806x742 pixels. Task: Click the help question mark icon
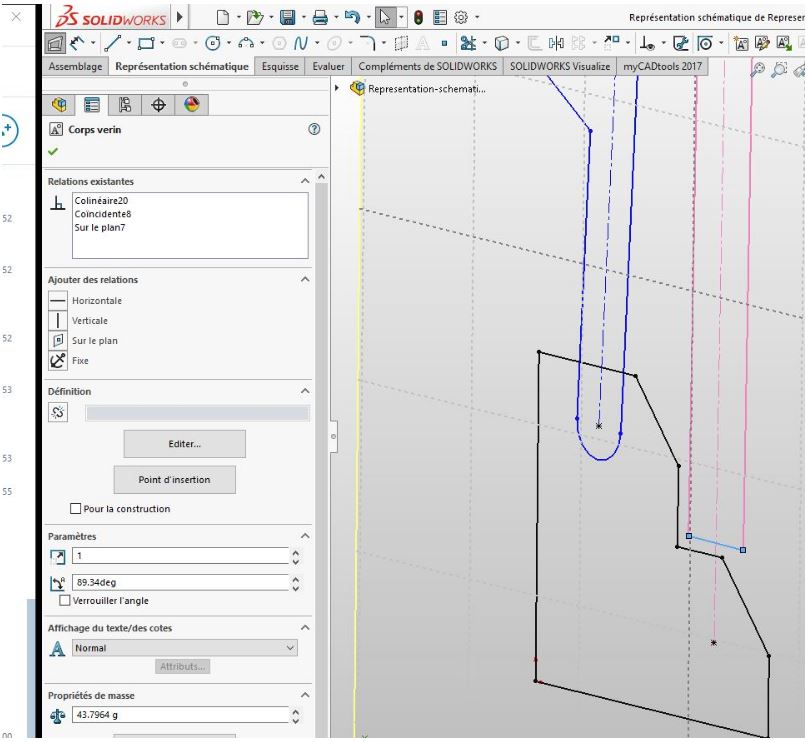click(x=314, y=129)
